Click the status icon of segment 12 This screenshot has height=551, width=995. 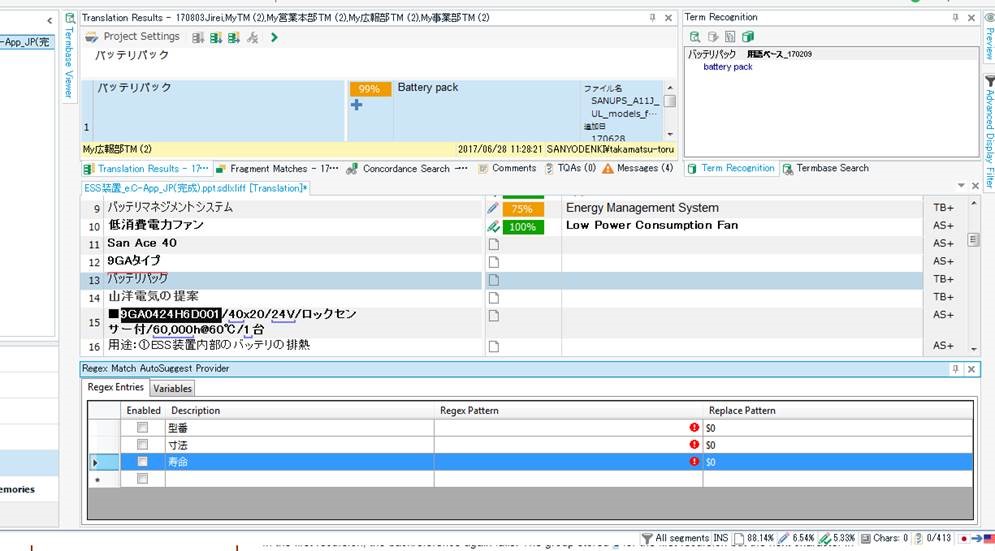[494, 262]
